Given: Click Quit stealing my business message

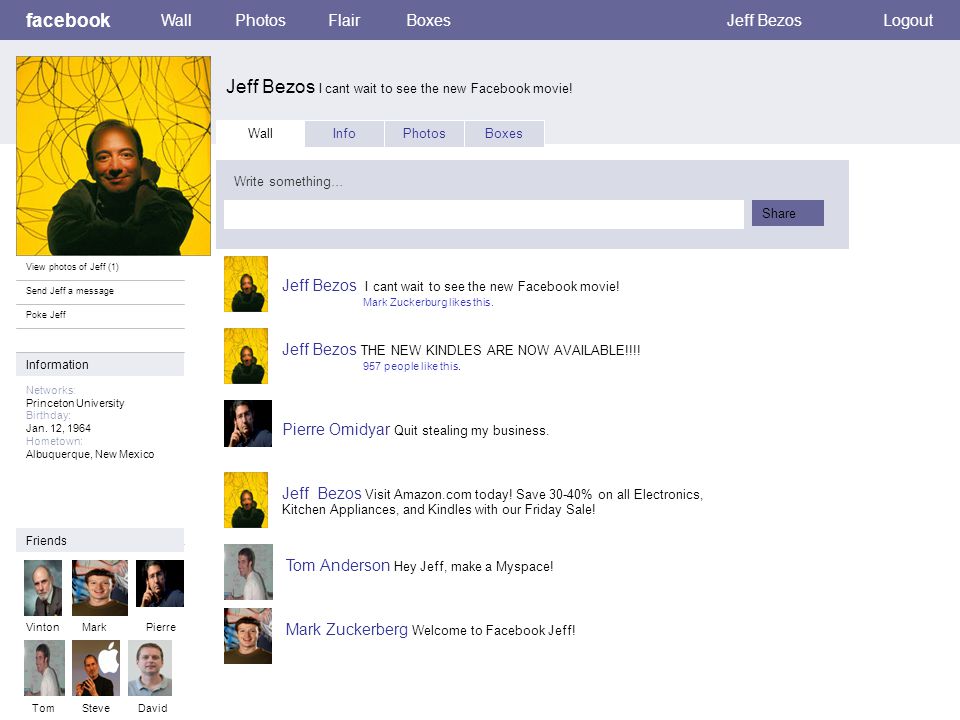Looking at the screenshot, I should point(471,430).
